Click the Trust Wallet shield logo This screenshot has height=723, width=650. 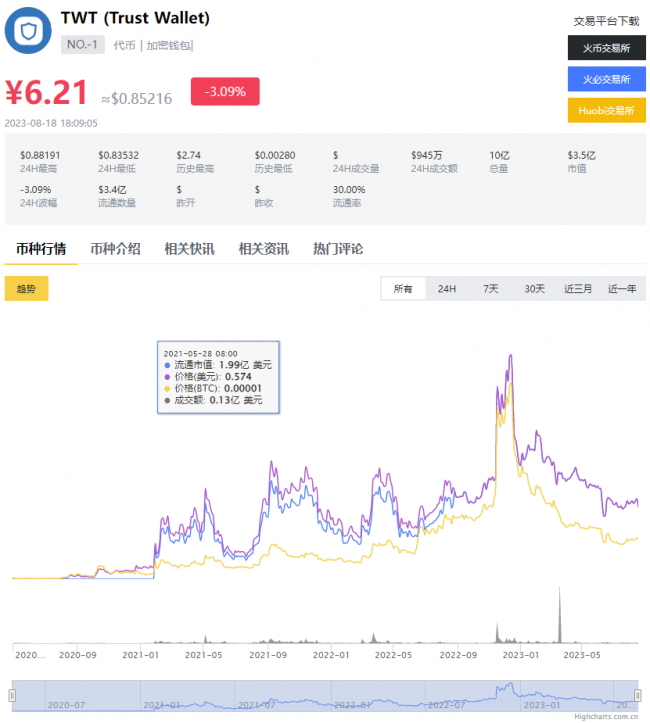[28, 30]
